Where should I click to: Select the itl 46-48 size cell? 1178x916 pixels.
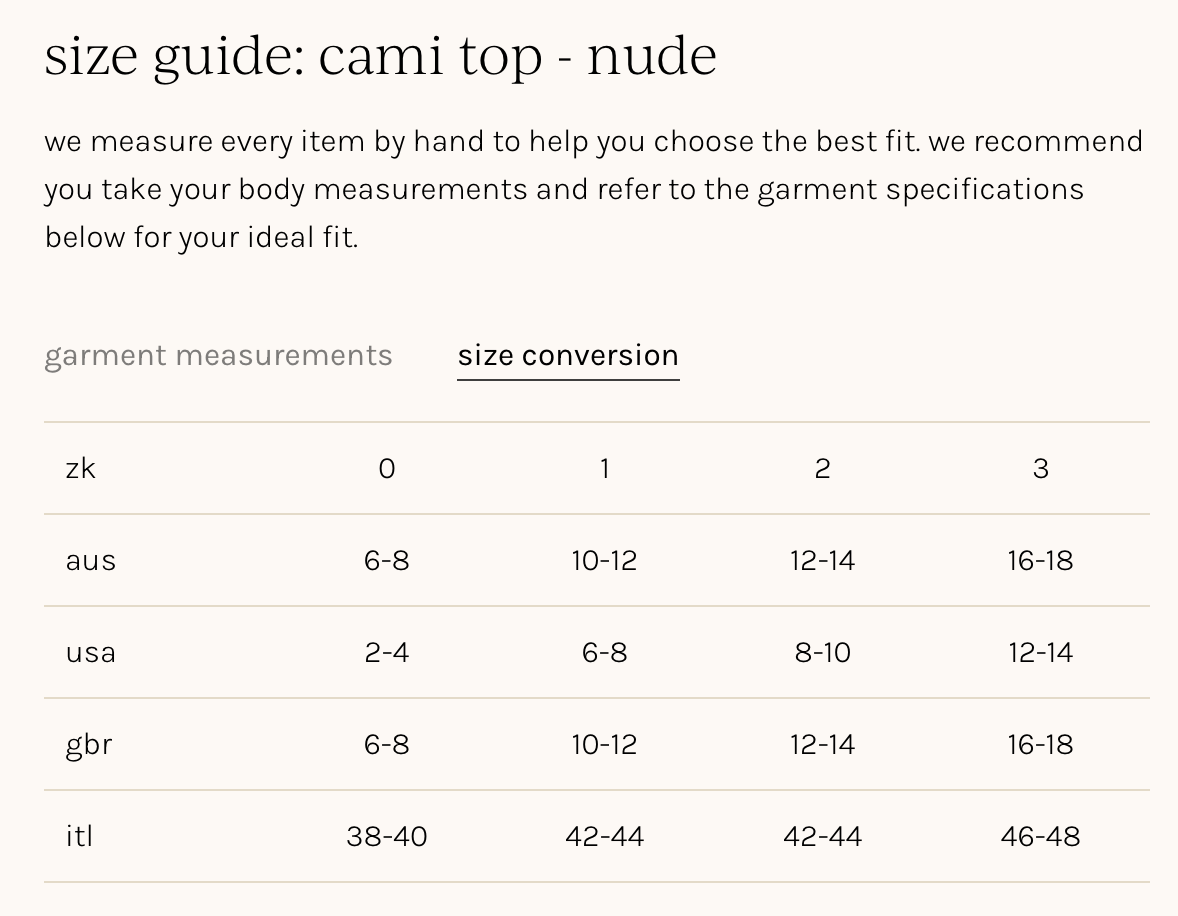[1041, 836]
